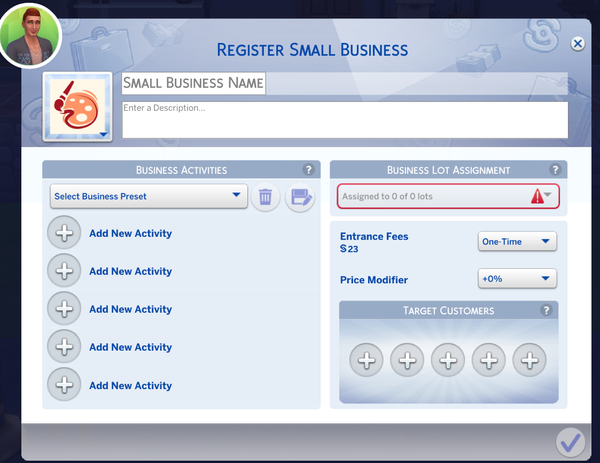This screenshot has height=463, width=600.
Task: Delete business preset with trash icon
Action: coord(264,197)
